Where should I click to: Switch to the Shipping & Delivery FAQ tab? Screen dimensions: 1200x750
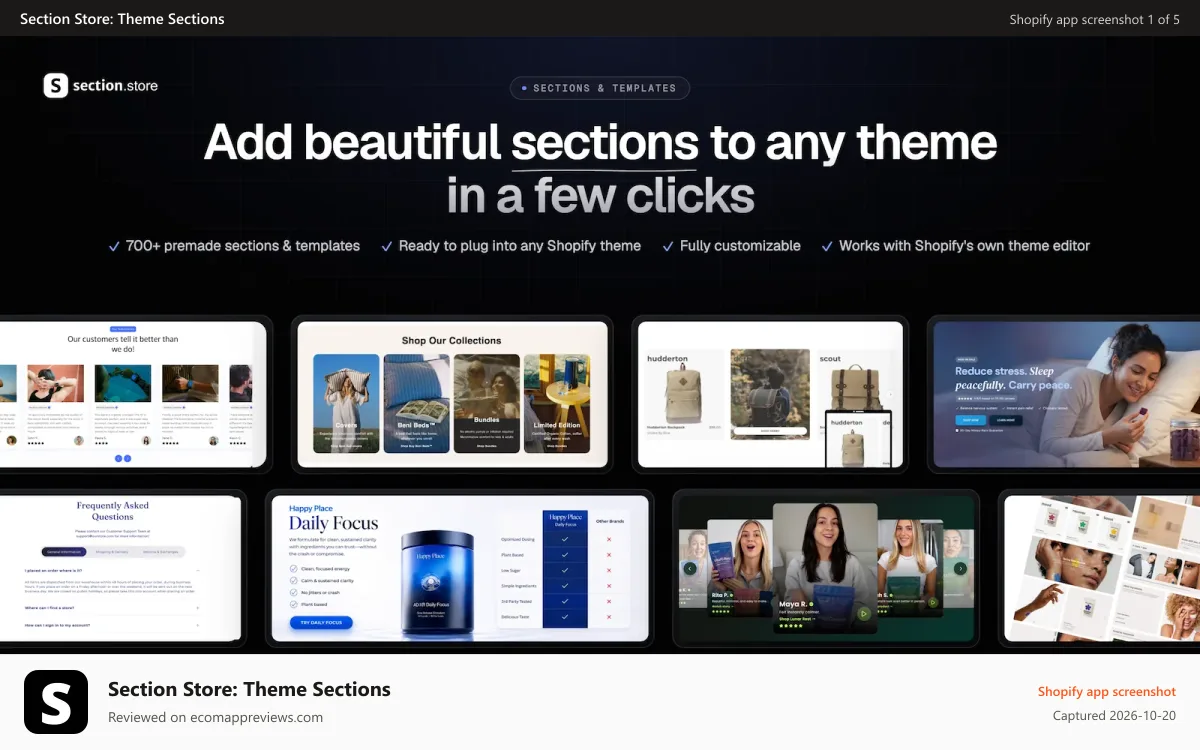pyautogui.click(x=112, y=552)
